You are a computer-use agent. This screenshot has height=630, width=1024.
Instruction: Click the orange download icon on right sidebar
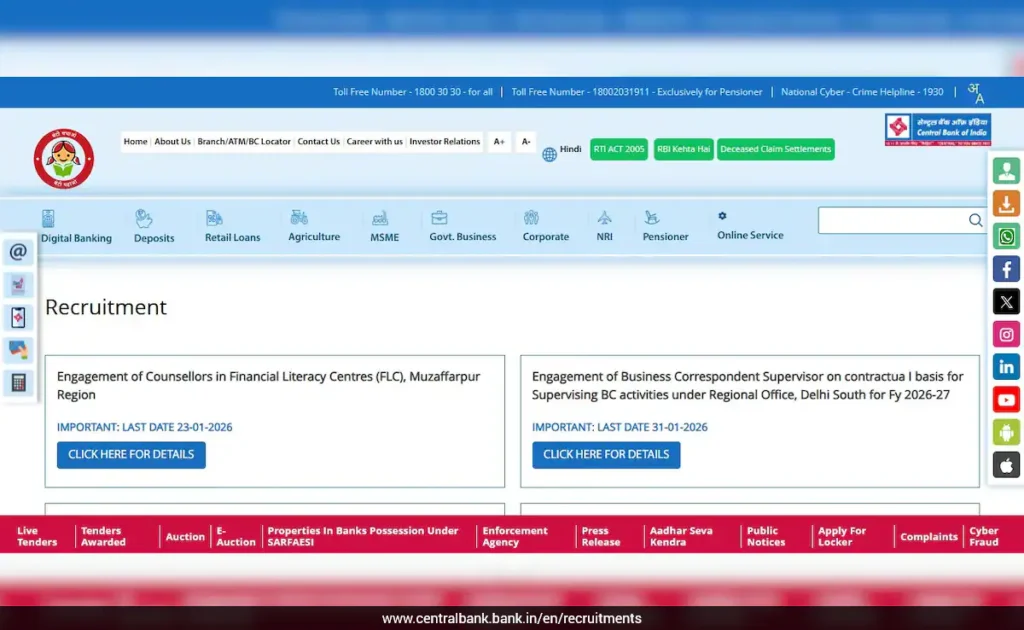[1006, 204]
